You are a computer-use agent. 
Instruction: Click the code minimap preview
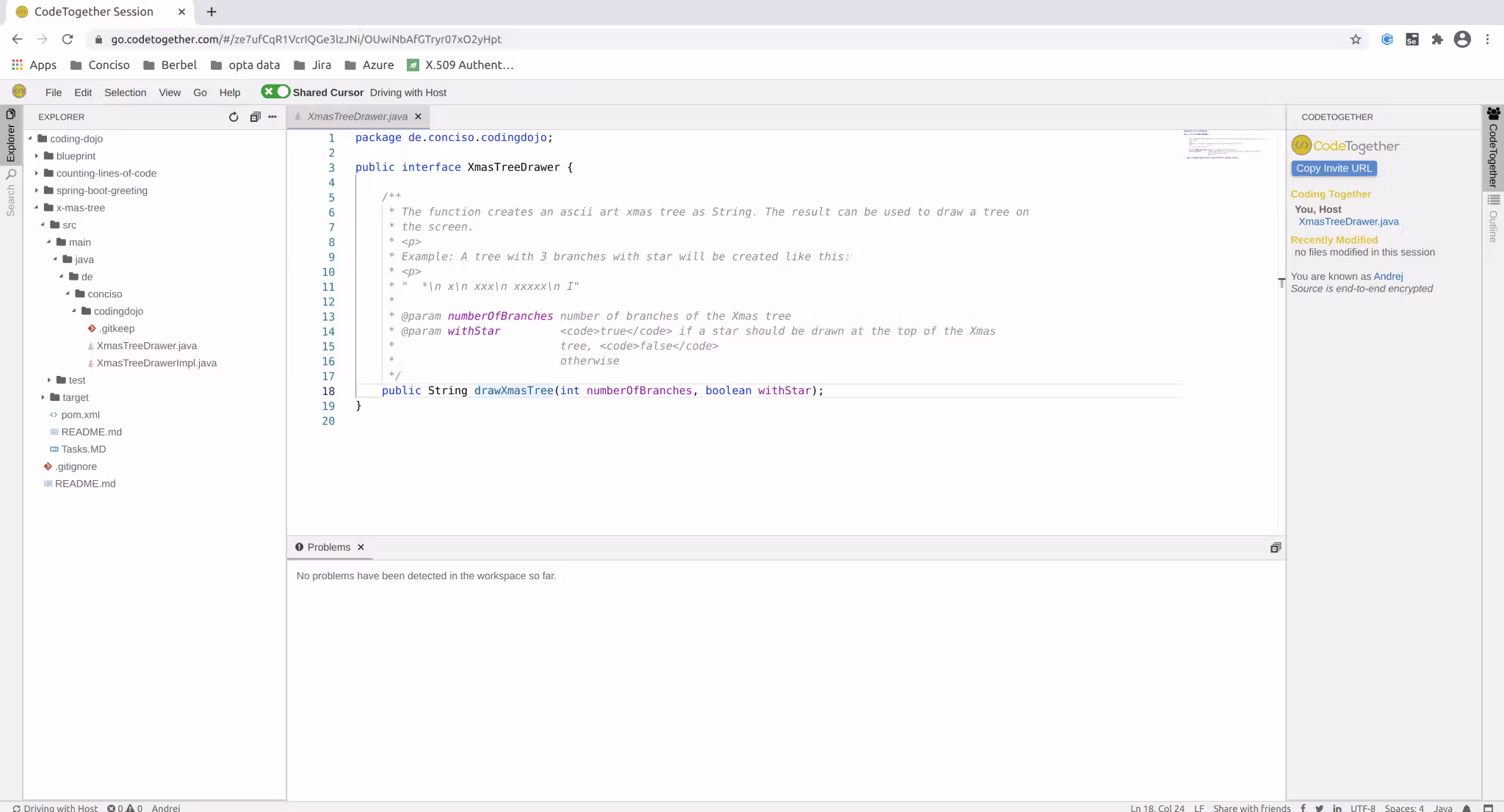pyautogui.click(x=1226, y=145)
